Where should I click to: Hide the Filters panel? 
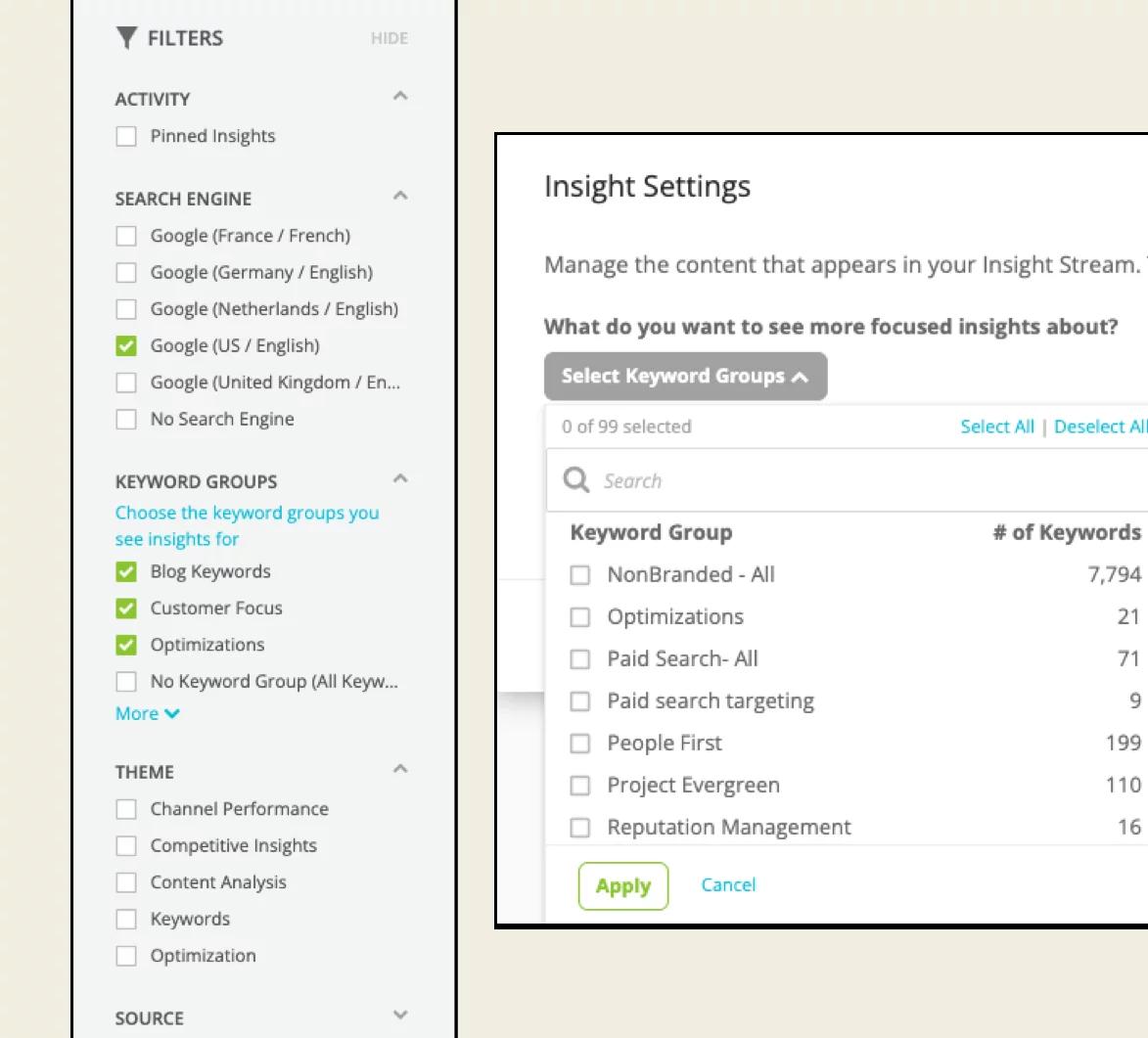coord(390,38)
